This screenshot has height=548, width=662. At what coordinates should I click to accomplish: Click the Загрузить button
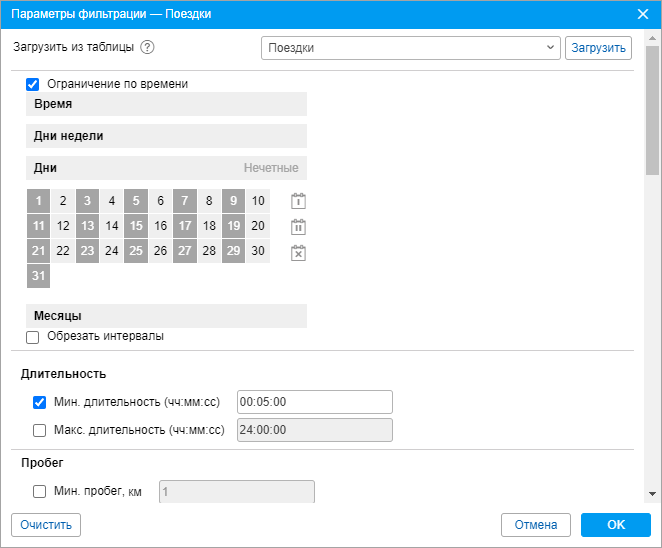point(598,47)
